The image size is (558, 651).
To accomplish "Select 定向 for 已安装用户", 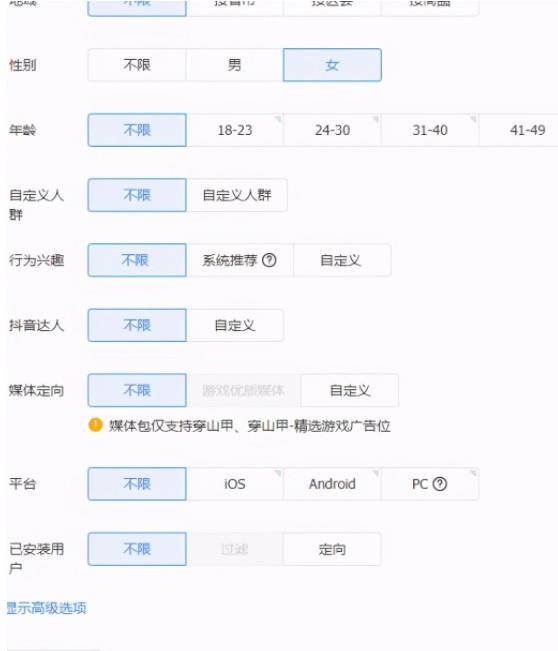I will [x=332, y=549].
